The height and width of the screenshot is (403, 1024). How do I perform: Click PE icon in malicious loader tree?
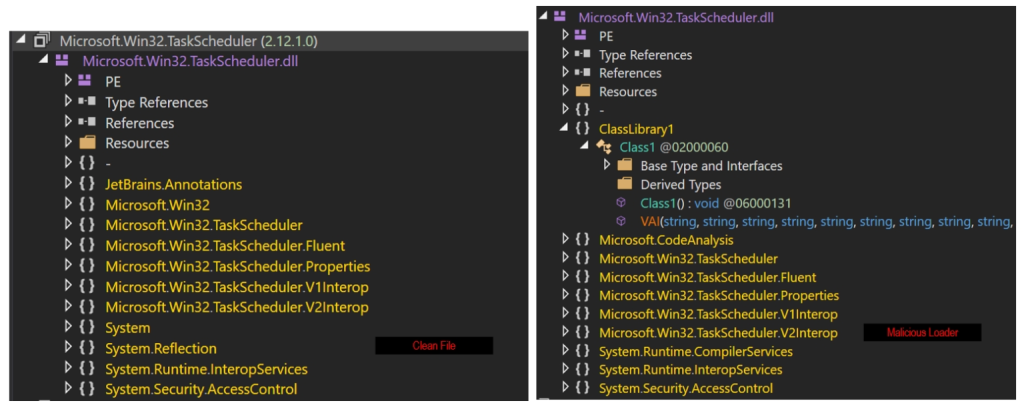(581, 35)
